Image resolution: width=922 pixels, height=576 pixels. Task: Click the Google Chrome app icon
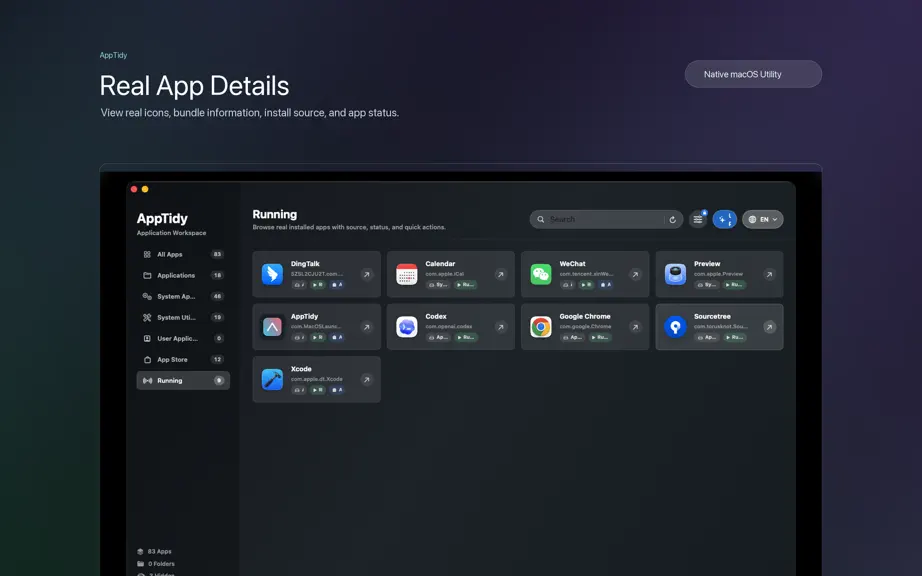[x=541, y=327]
